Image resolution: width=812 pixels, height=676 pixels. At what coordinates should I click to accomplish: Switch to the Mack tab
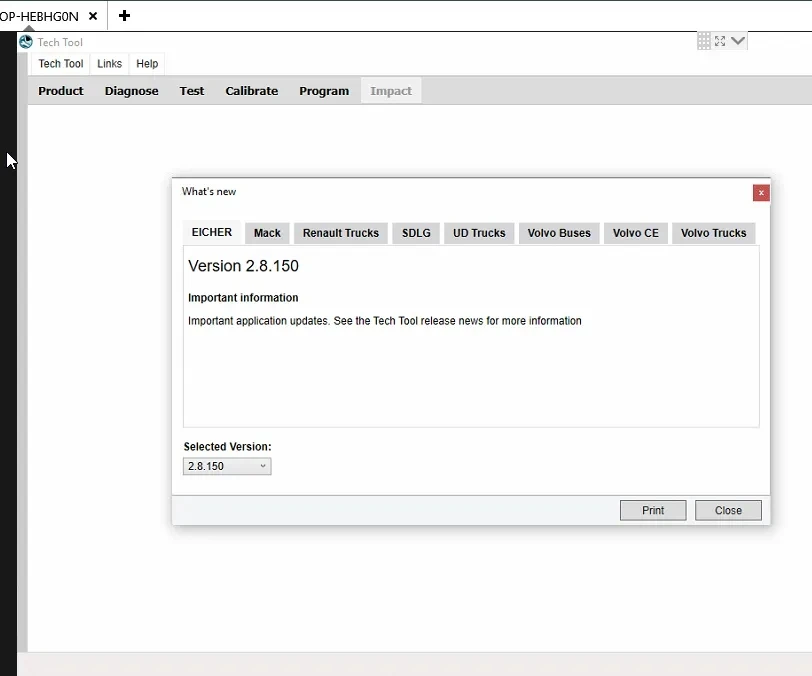tap(267, 233)
